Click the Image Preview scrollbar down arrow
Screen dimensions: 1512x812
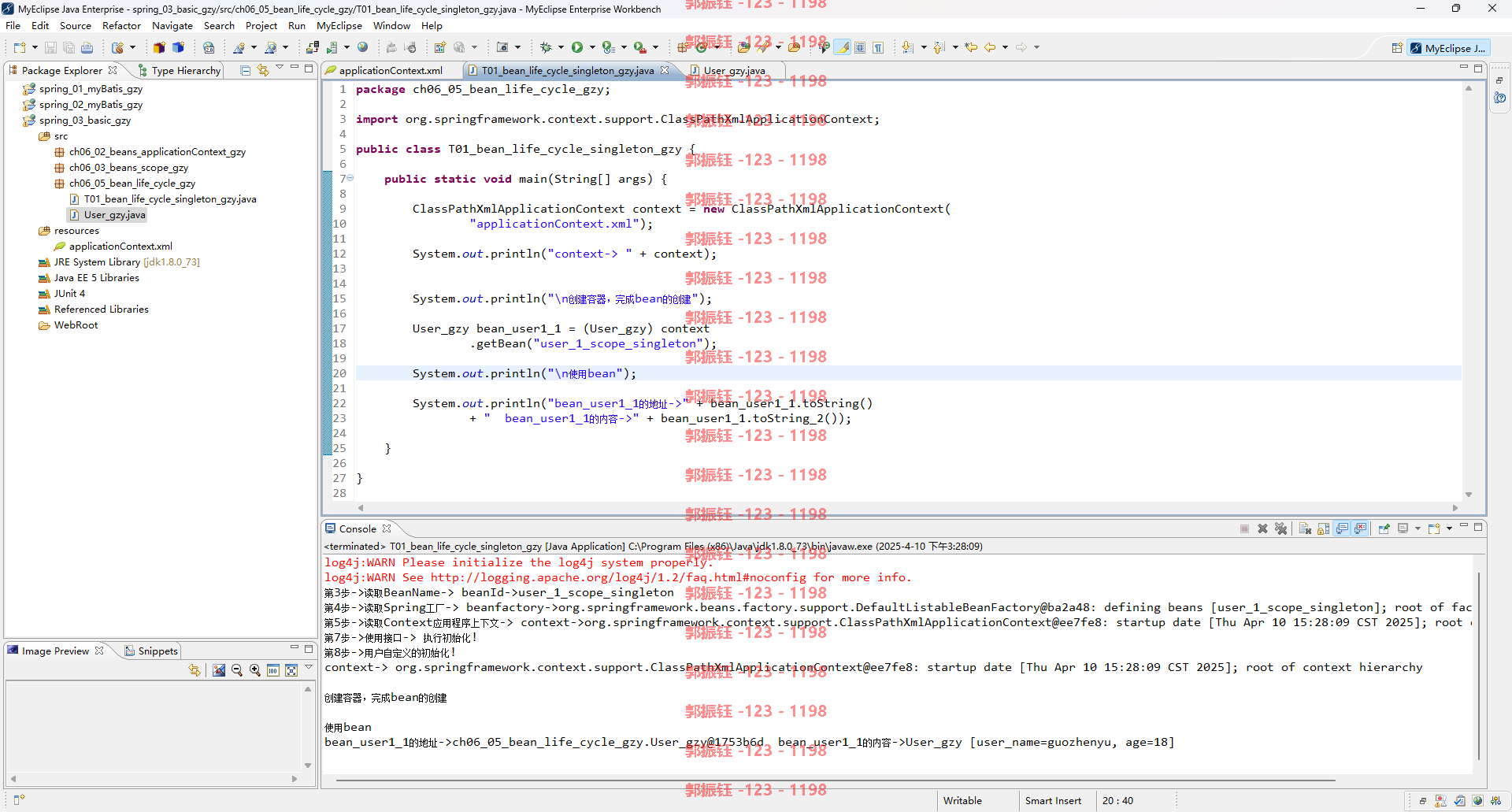[308, 766]
